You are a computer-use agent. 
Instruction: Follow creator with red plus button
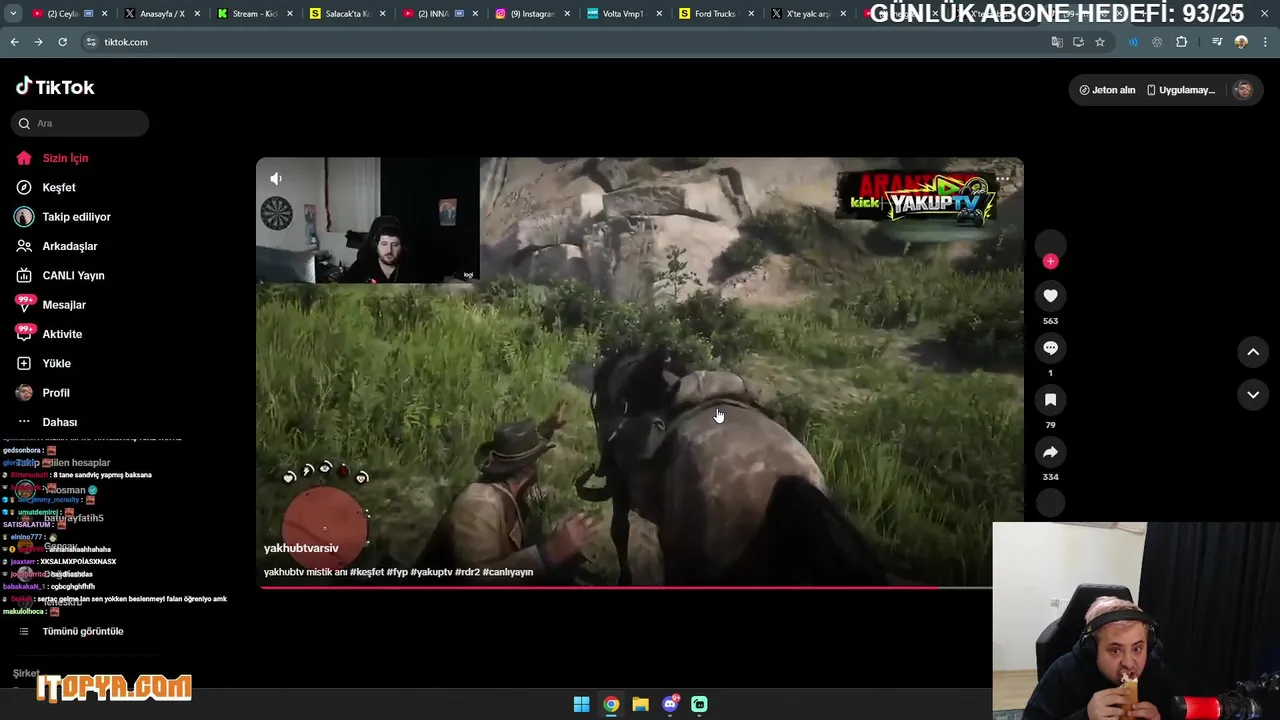pyautogui.click(x=1050, y=261)
